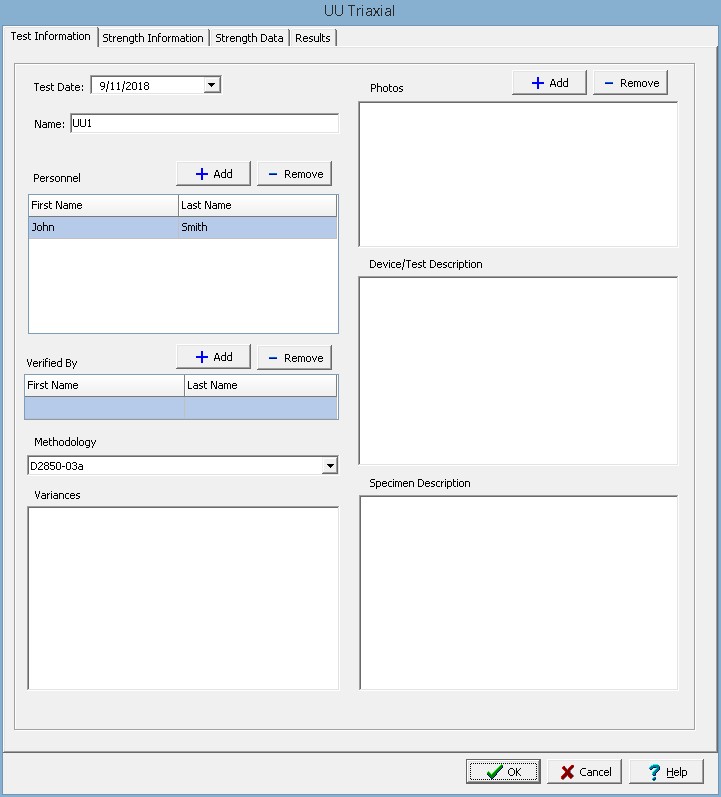
Task: Click in the Specimen Description box
Action: 518,592
